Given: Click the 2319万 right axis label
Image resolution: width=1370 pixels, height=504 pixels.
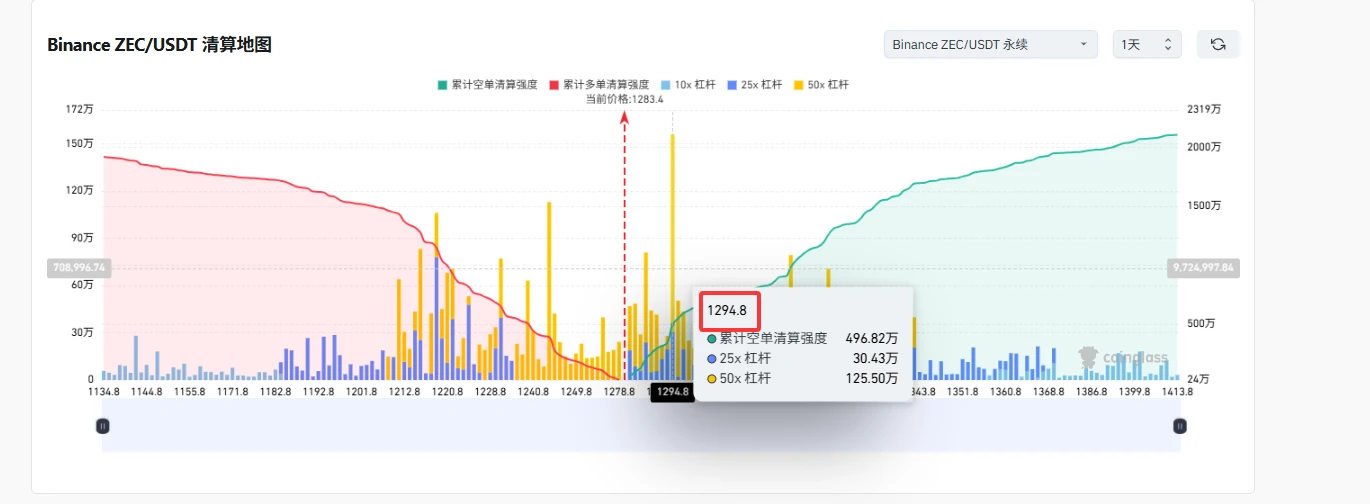Looking at the screenshot, I should tap(1203, 109).
